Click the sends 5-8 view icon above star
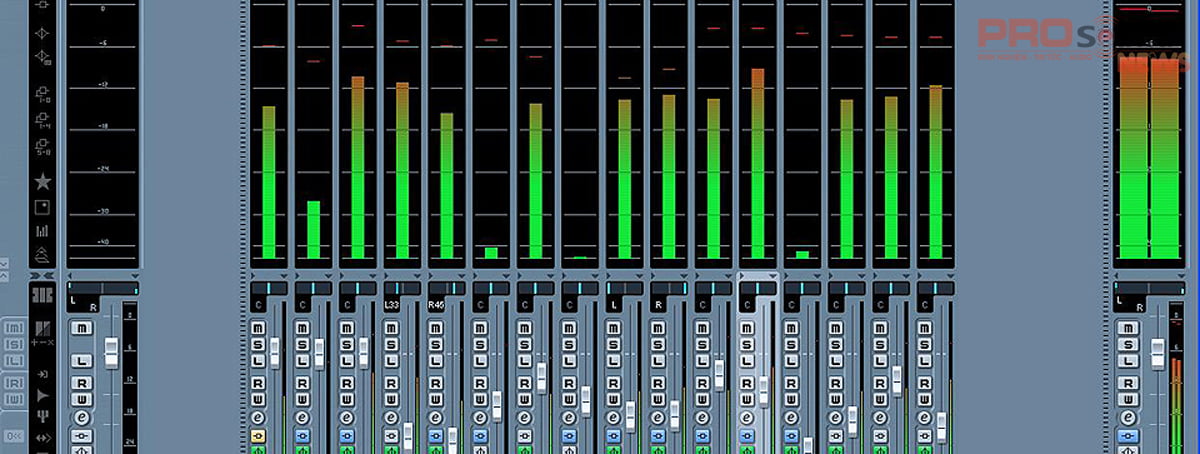Image resolution: width=1200 pixels, height=454 pixels. click(43, 148)
